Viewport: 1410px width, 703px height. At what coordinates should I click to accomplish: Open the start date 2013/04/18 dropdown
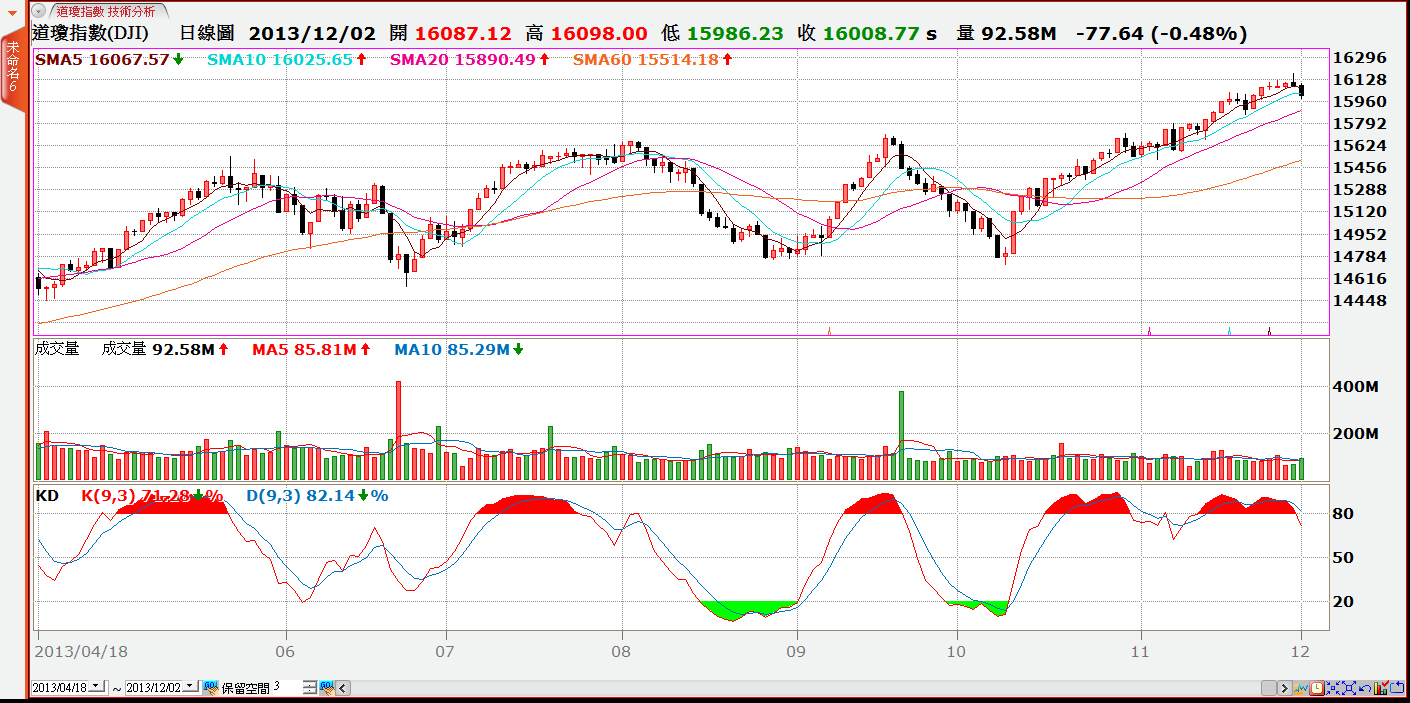click(96, 687)
